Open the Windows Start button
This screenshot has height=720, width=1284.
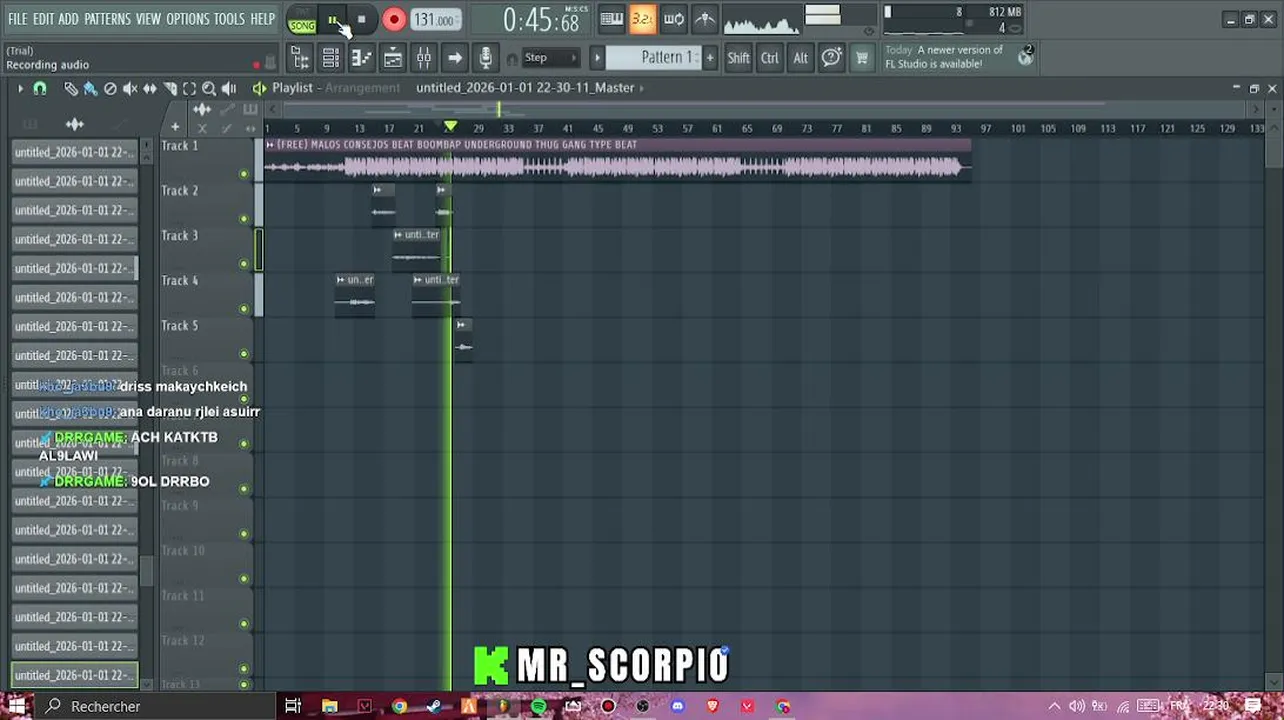tap(17, 706)
